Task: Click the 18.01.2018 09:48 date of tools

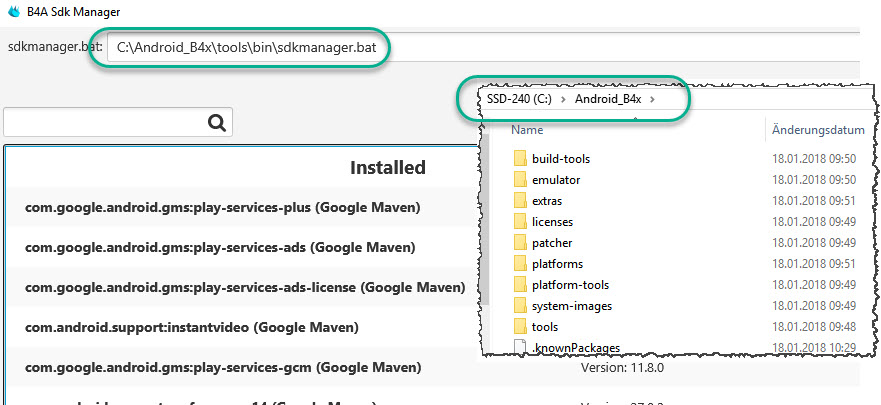Action: coord(814,327)
